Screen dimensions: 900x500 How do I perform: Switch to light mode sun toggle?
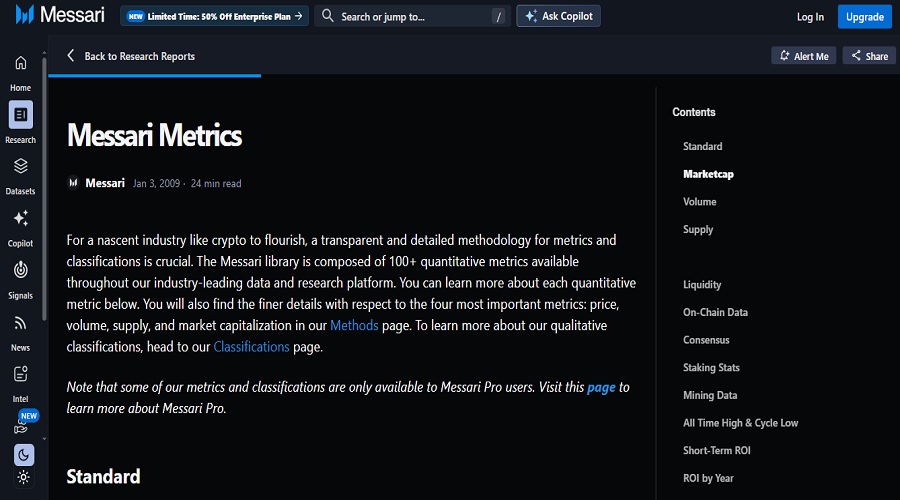click(x=23, y=478)
